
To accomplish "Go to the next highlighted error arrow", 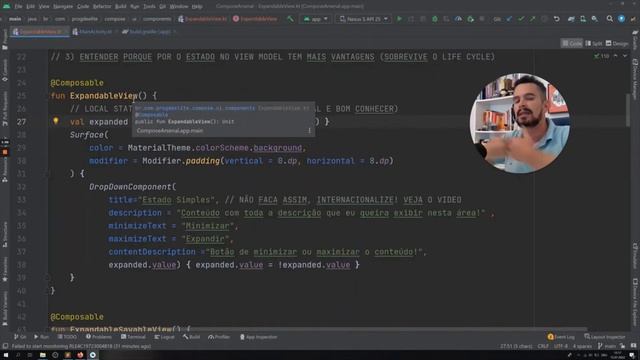I will [x=624, y=56].
